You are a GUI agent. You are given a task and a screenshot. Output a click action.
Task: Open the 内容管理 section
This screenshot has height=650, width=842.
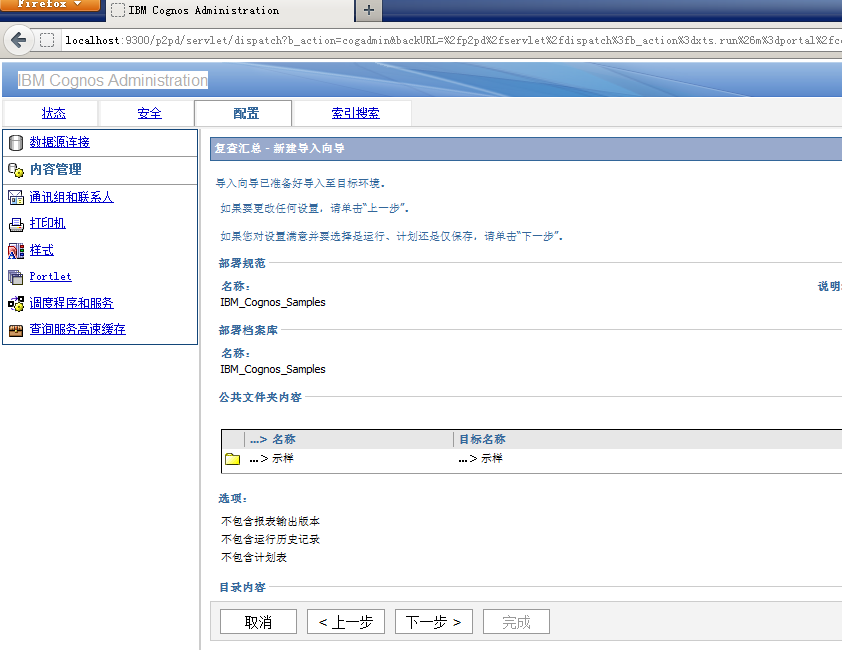[56, 170]
